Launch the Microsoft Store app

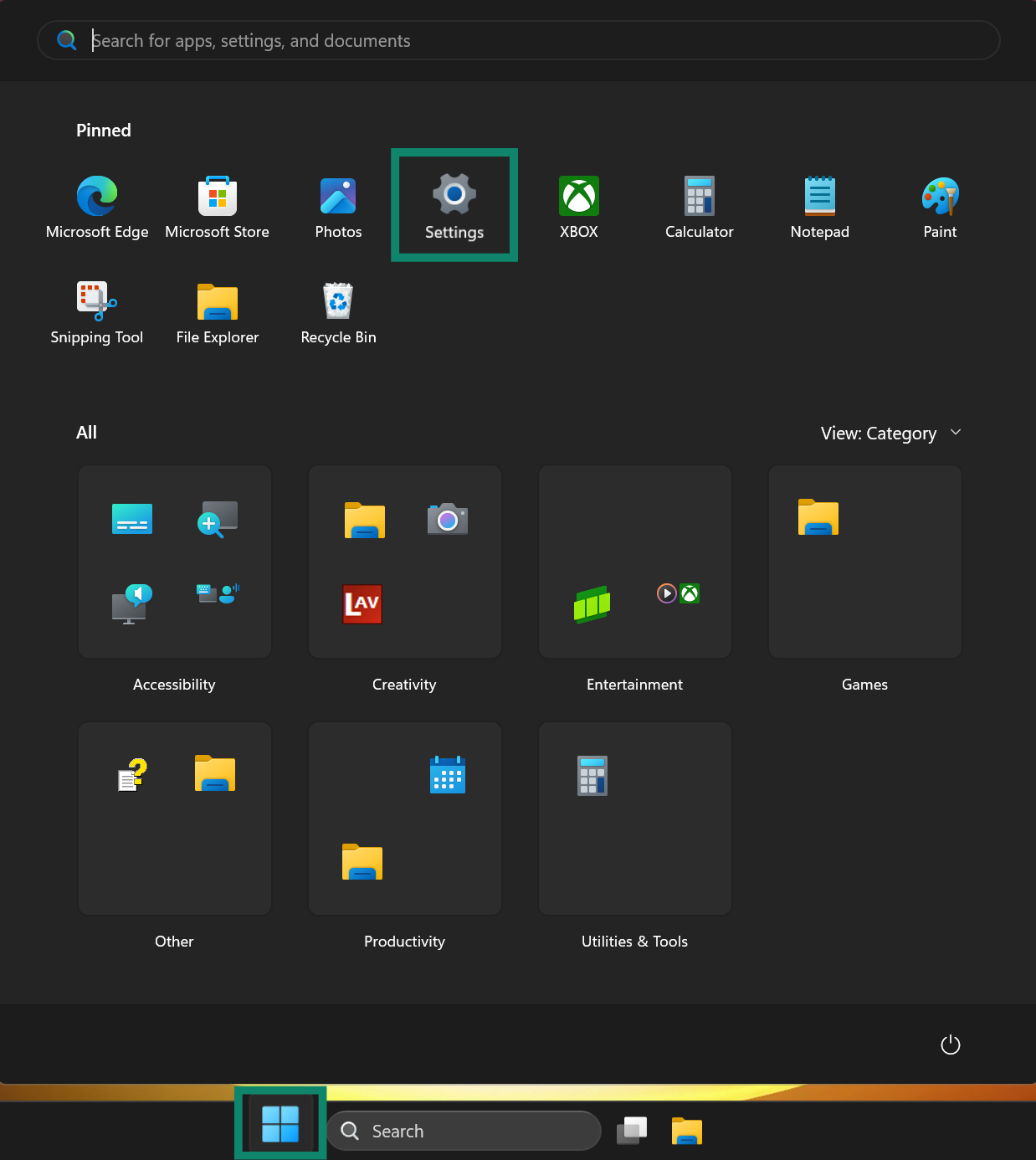pyautogui.click(x=218, y=208)
